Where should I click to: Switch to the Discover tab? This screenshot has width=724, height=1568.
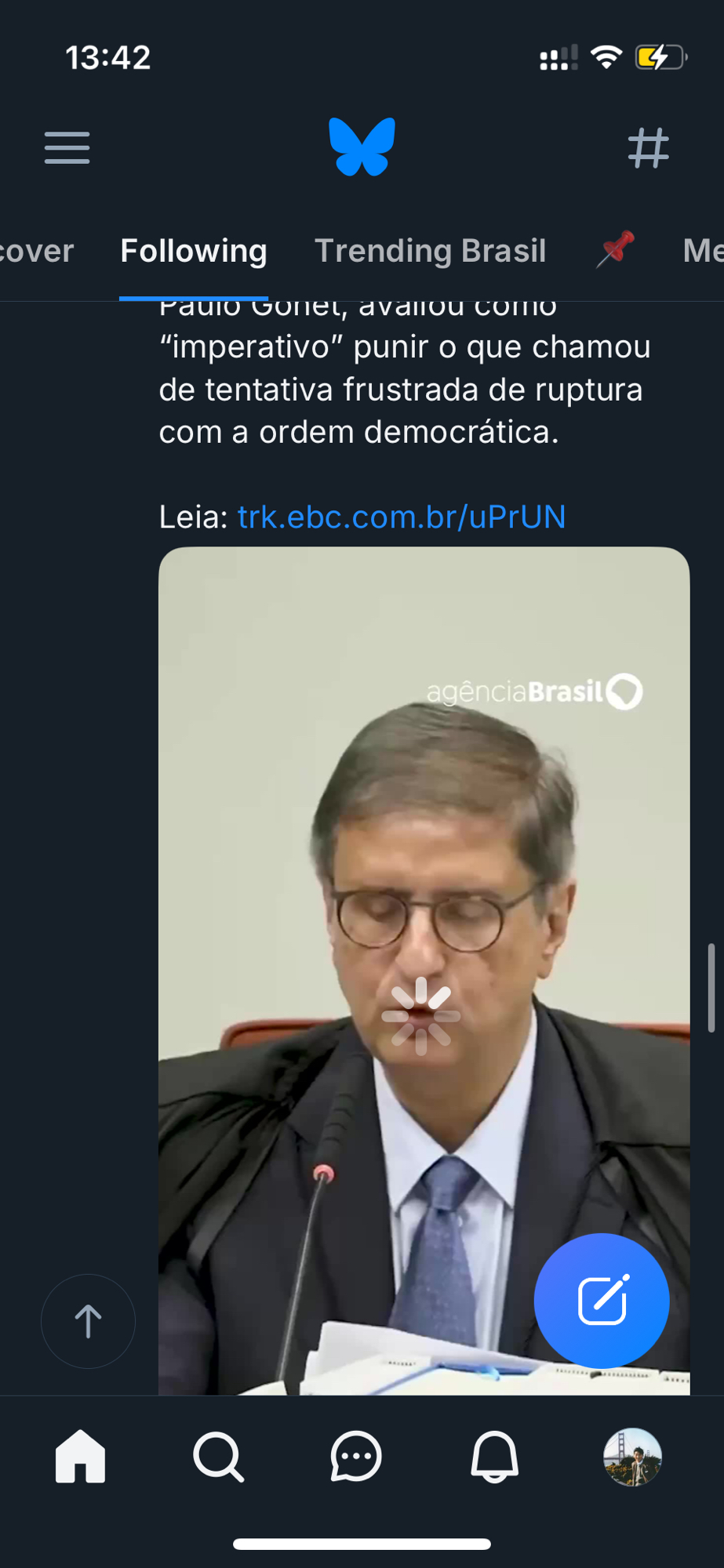pyautogui.click(x=35, y=252)
